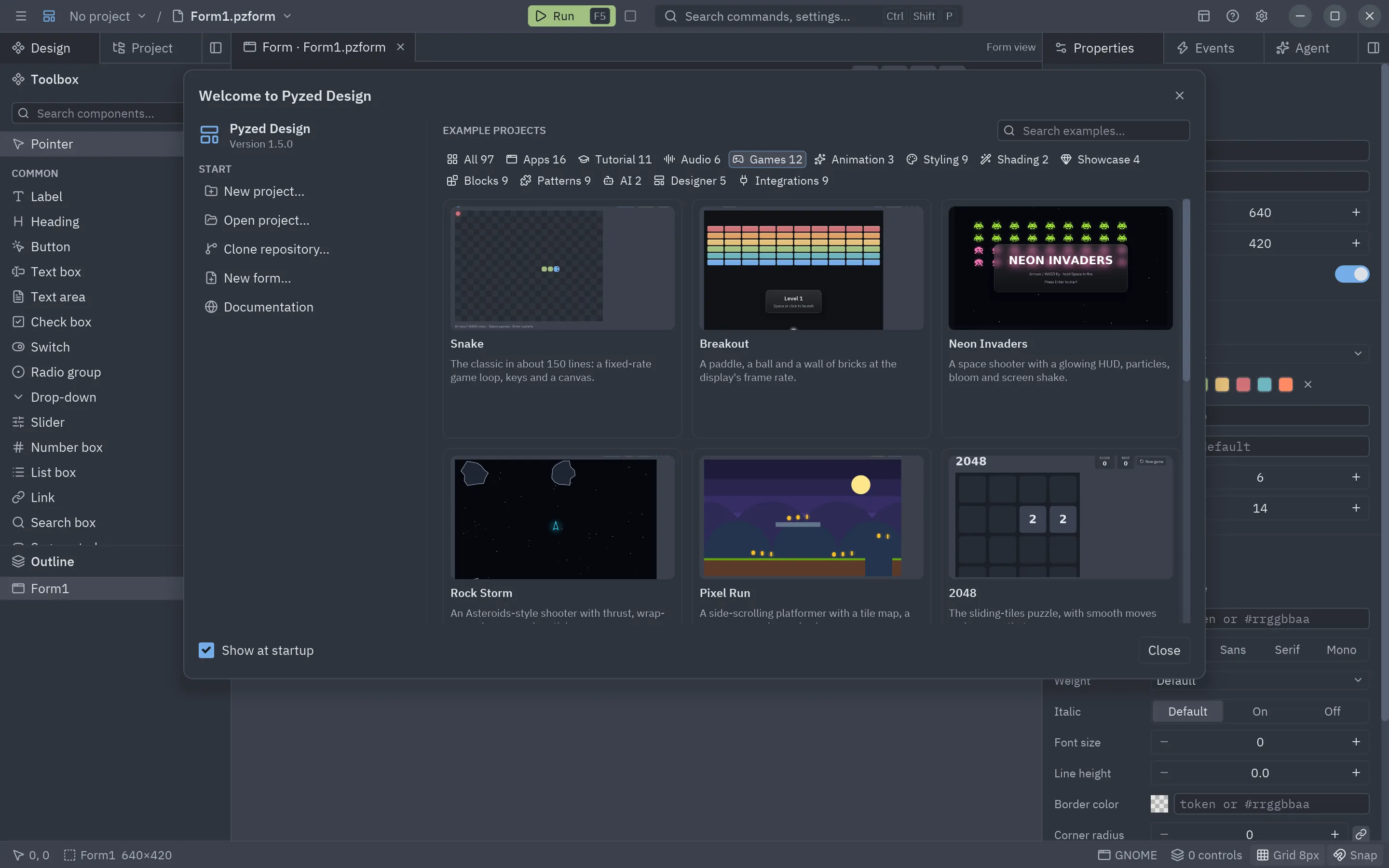Viewport: 1389px width, 868px height.
Task: Open the hamburger main menu
Action: click(x=21, y=16)
